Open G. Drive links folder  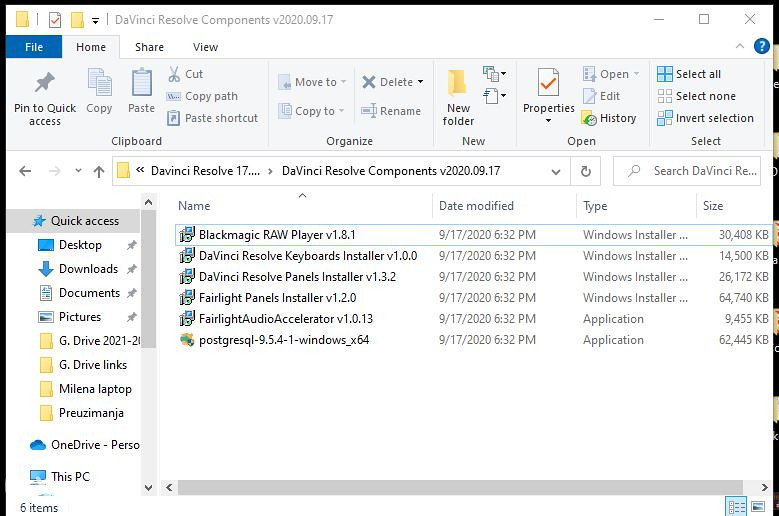pyautogui.click(x=93, y=365)
